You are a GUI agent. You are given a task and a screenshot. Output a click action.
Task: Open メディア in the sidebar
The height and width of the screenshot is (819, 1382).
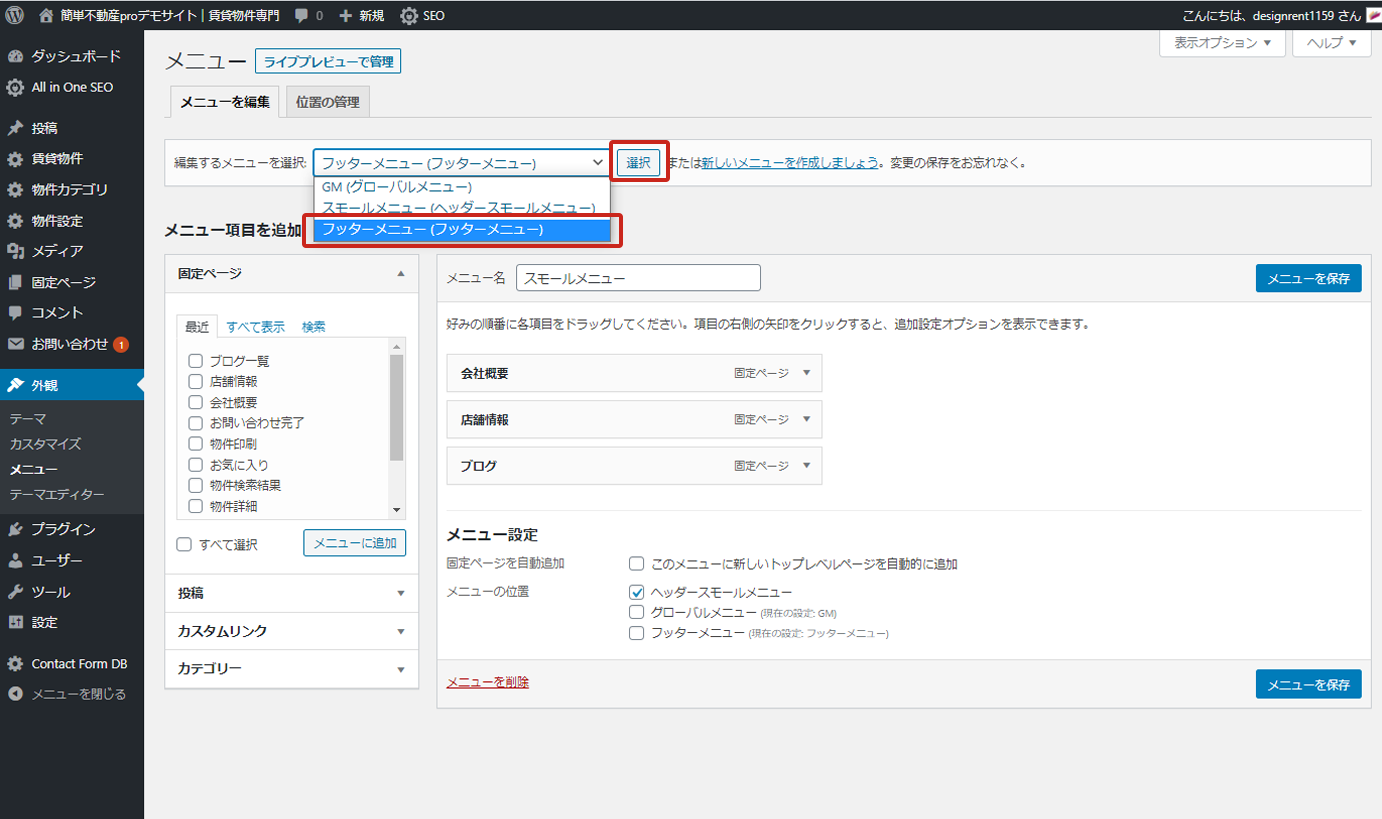point(57,251)
